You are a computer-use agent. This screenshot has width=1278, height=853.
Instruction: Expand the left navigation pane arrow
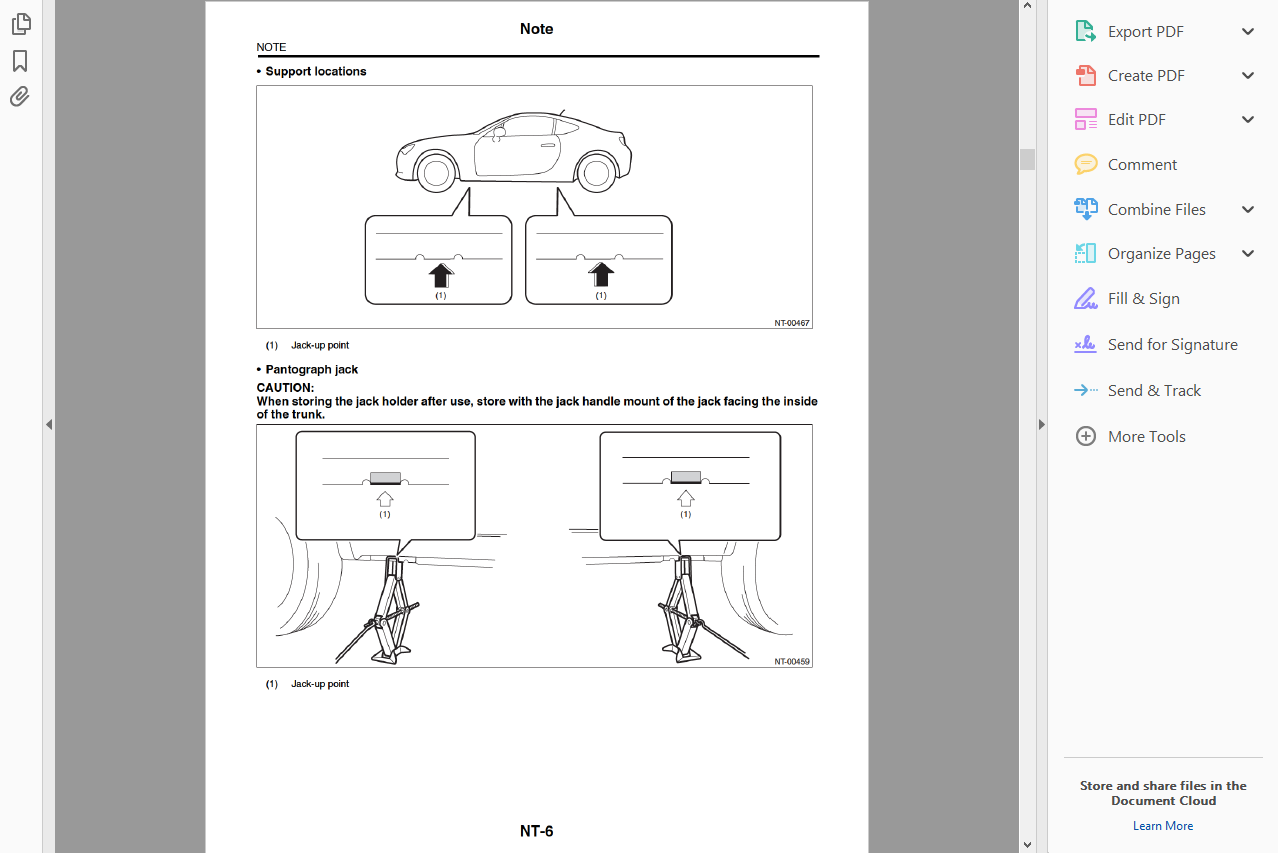coord(48,424)
